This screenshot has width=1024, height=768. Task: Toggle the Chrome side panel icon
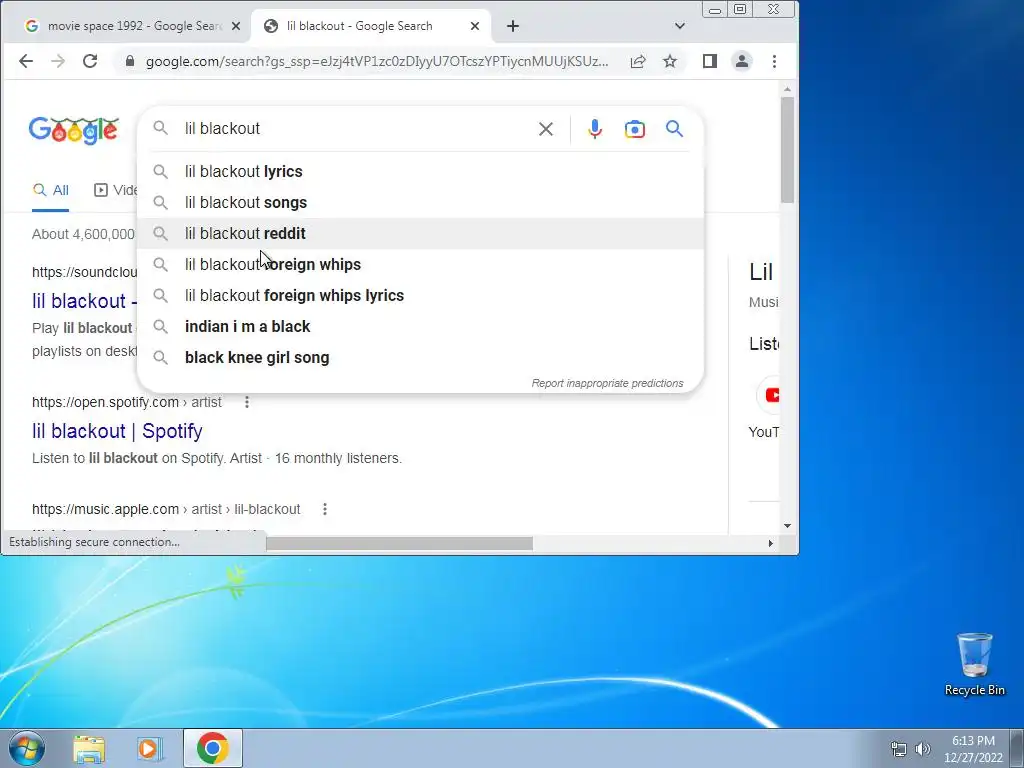(x=710, y=61)
